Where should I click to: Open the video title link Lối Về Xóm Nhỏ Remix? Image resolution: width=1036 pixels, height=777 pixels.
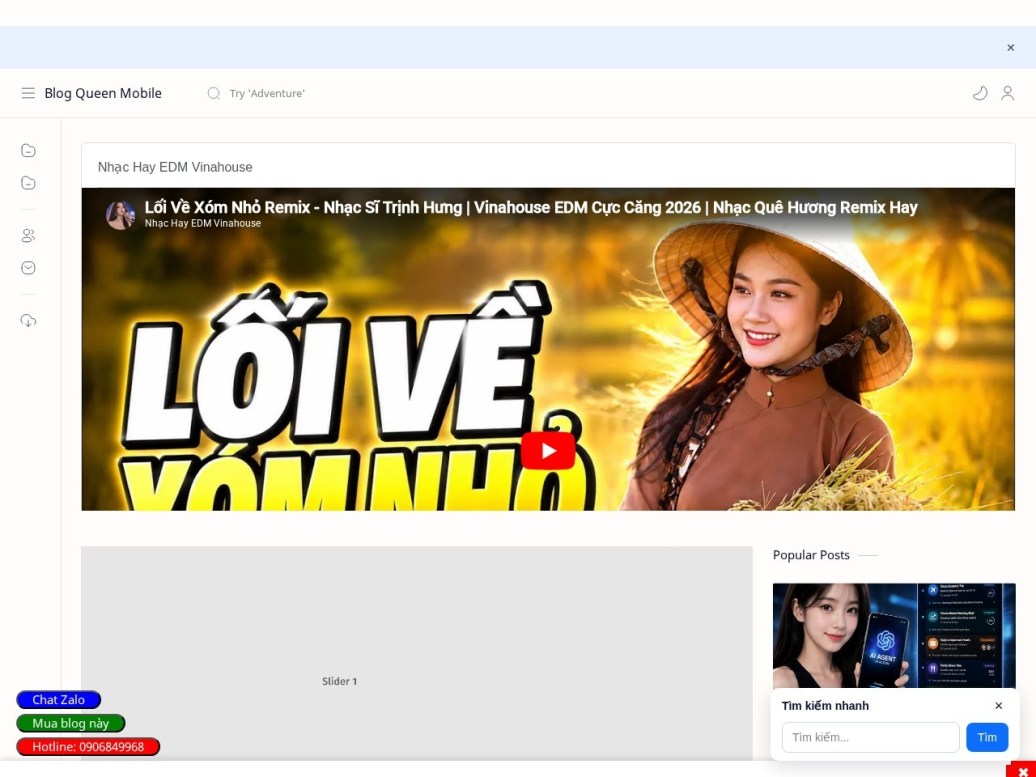[531, 207]
